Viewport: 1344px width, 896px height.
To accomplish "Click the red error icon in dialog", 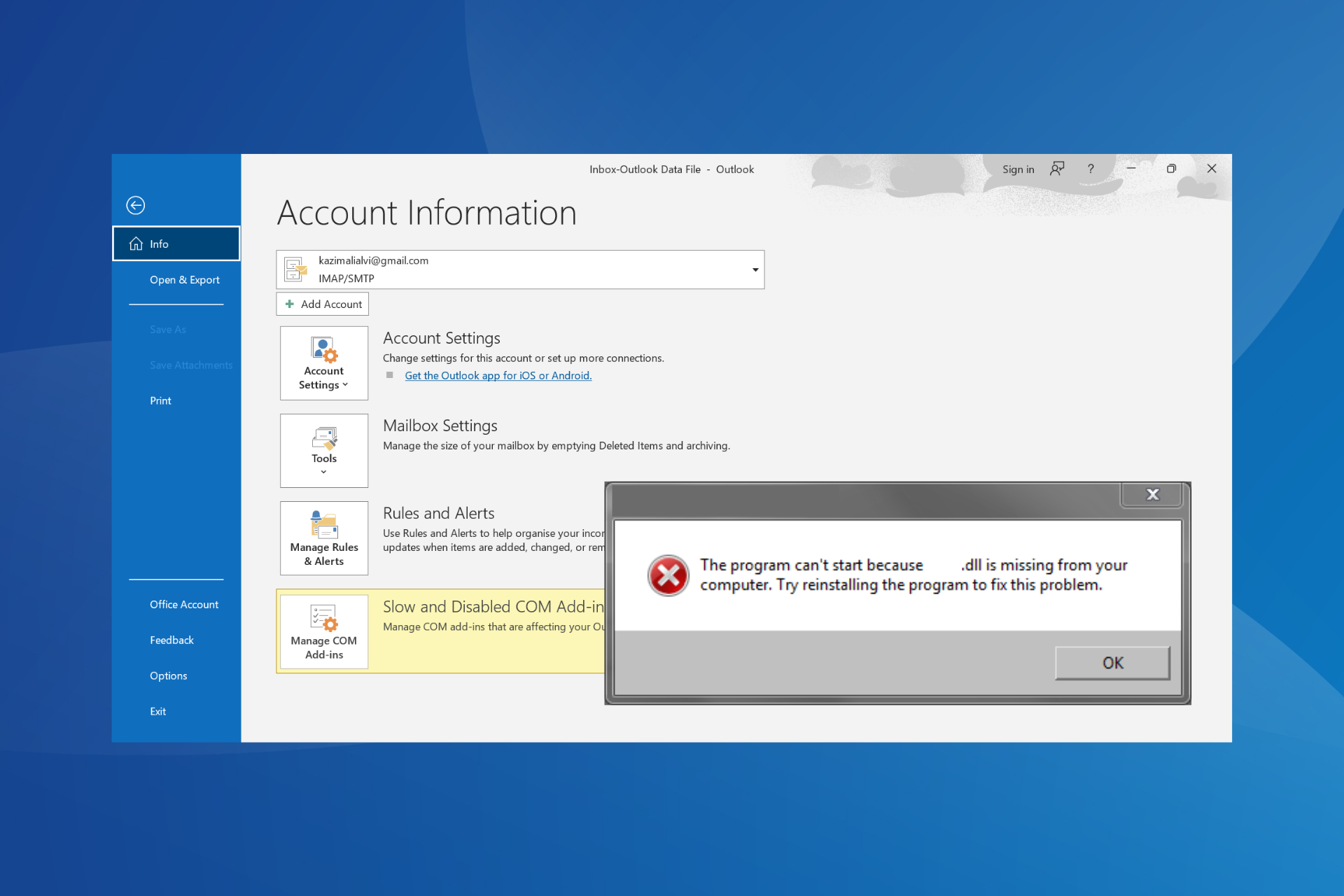I will click(x=668, y=575).
